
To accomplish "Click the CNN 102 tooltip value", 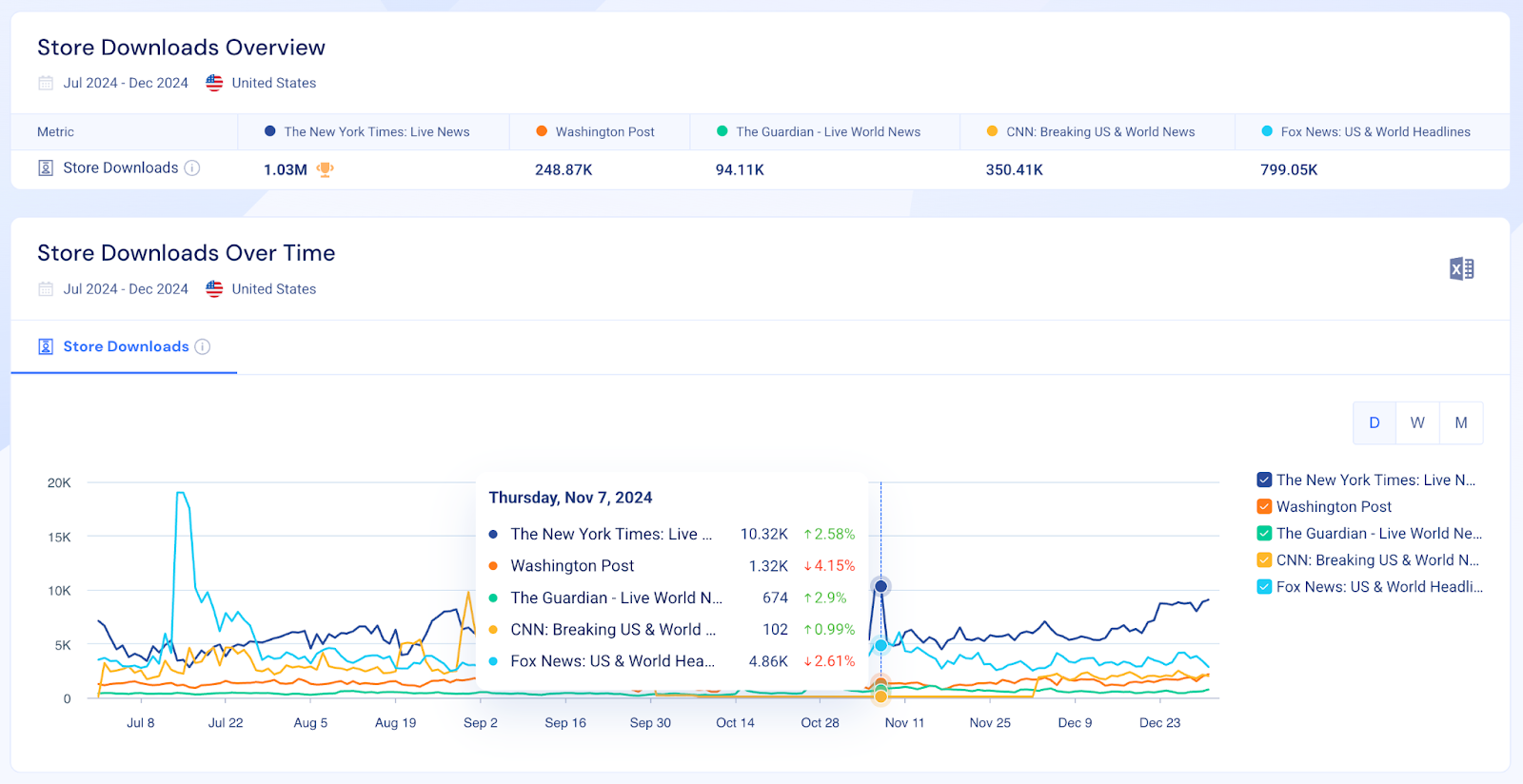I will (x=775, y=630).
